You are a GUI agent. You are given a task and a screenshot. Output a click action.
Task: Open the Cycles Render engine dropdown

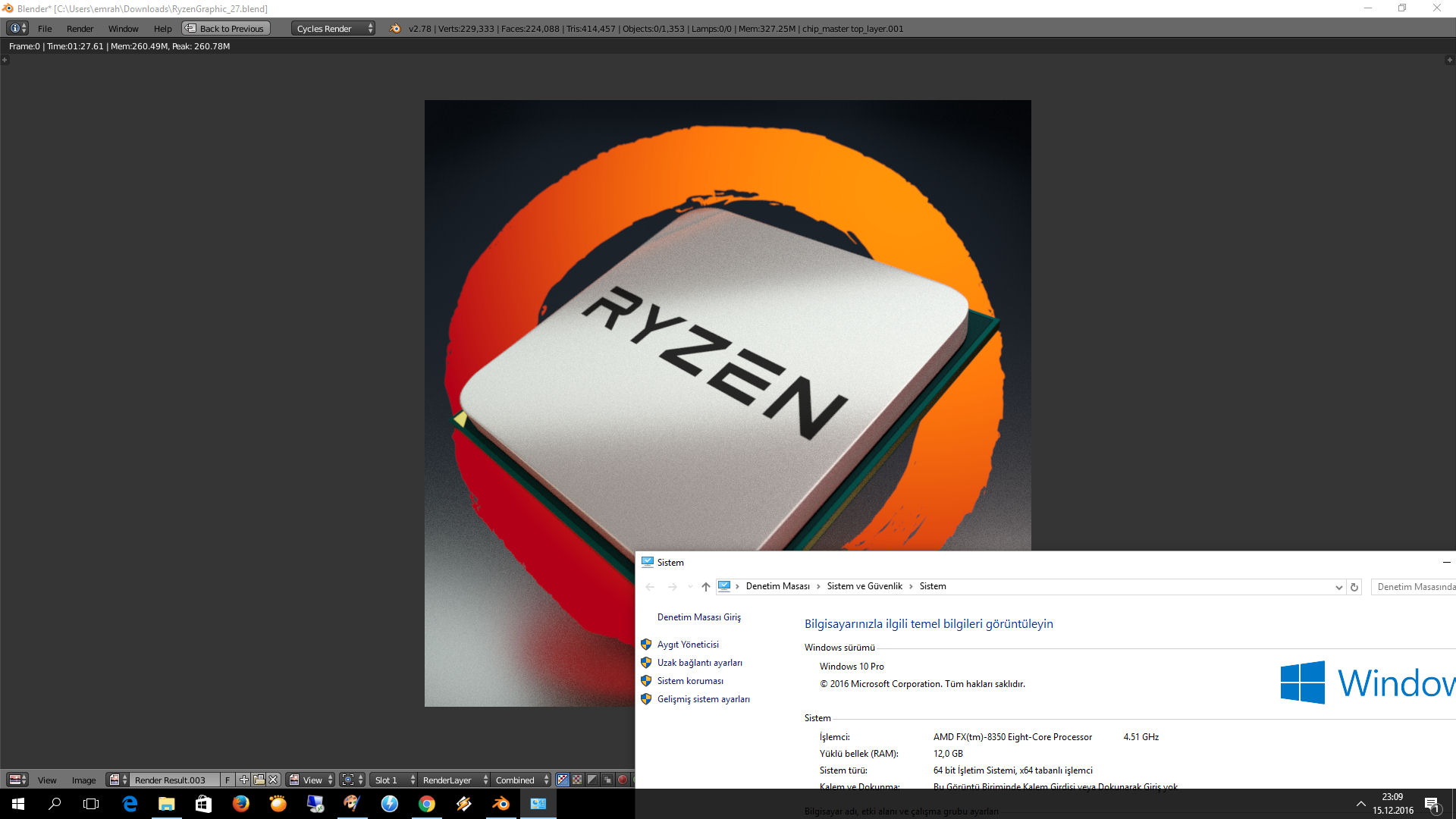[333, 28]
